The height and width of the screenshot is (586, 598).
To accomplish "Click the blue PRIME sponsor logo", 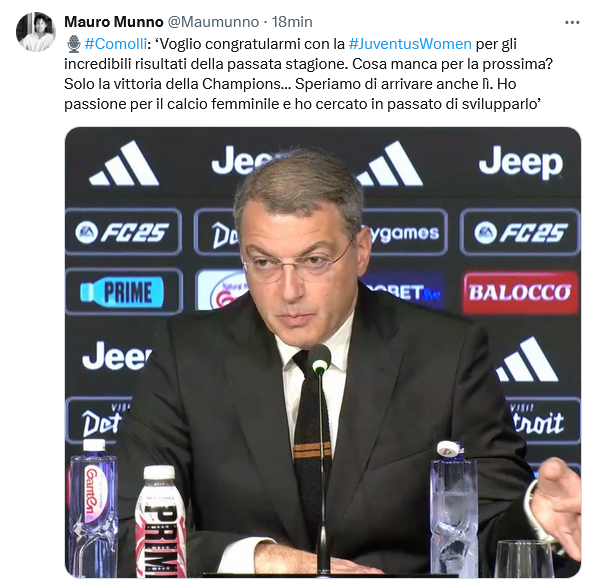I will click(x=123, y=292).
